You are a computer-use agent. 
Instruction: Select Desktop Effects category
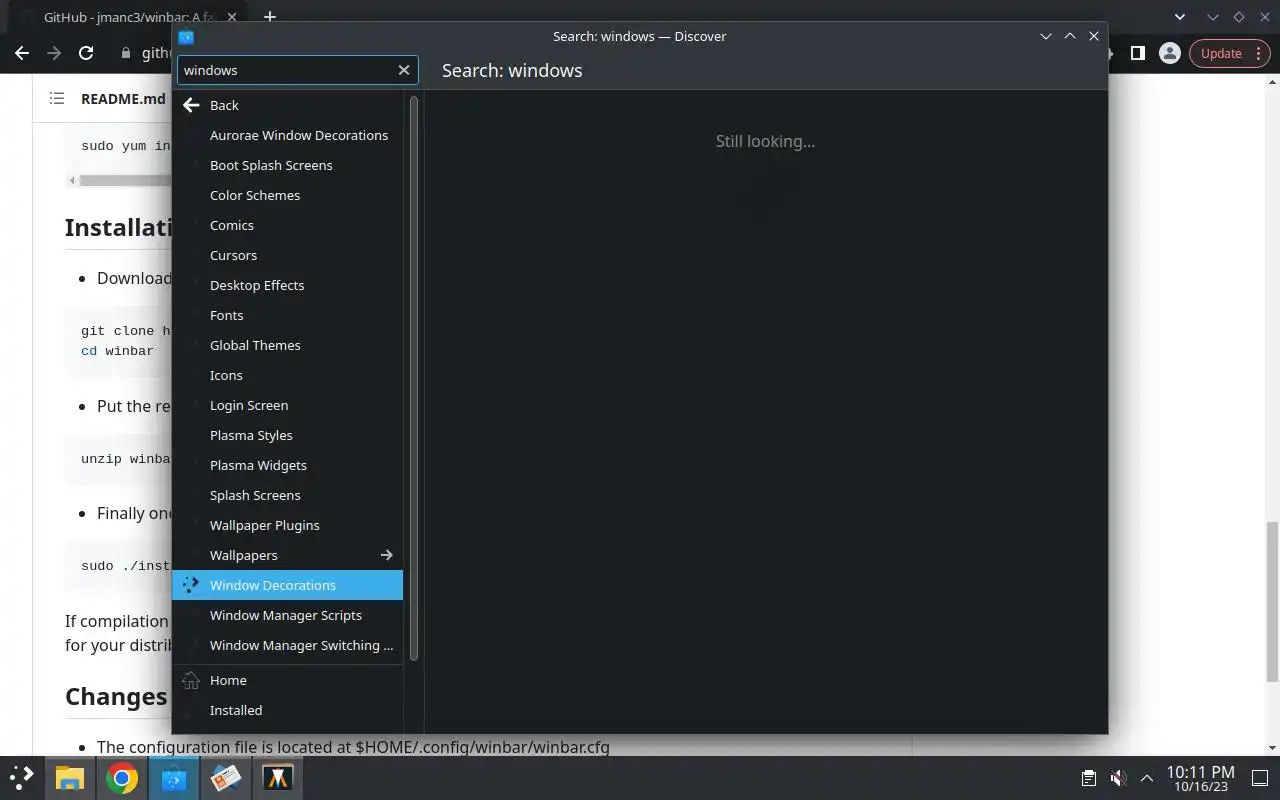pyautogui.click(x=287, y=285)
